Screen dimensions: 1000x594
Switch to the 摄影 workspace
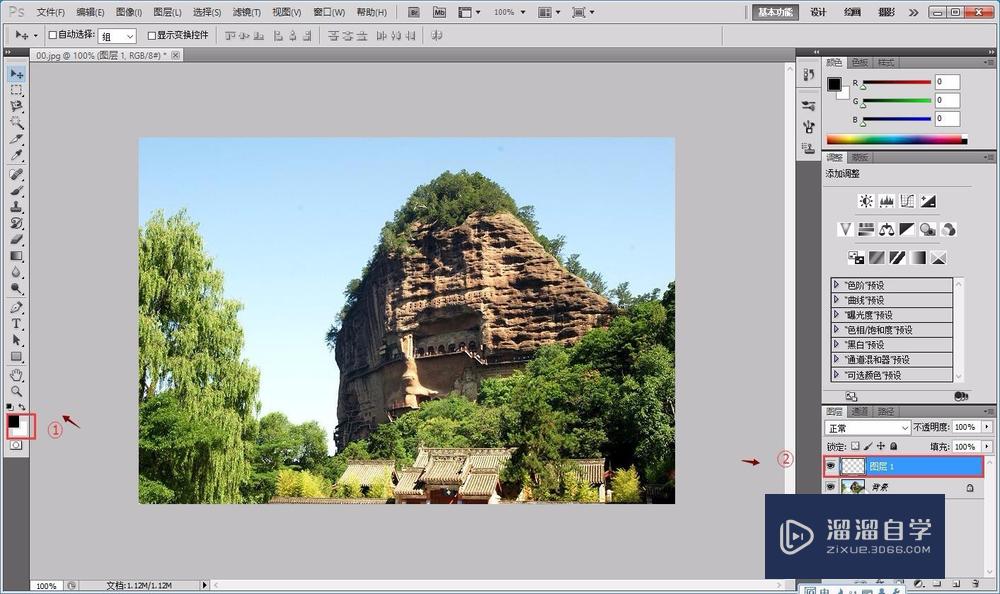887,12
